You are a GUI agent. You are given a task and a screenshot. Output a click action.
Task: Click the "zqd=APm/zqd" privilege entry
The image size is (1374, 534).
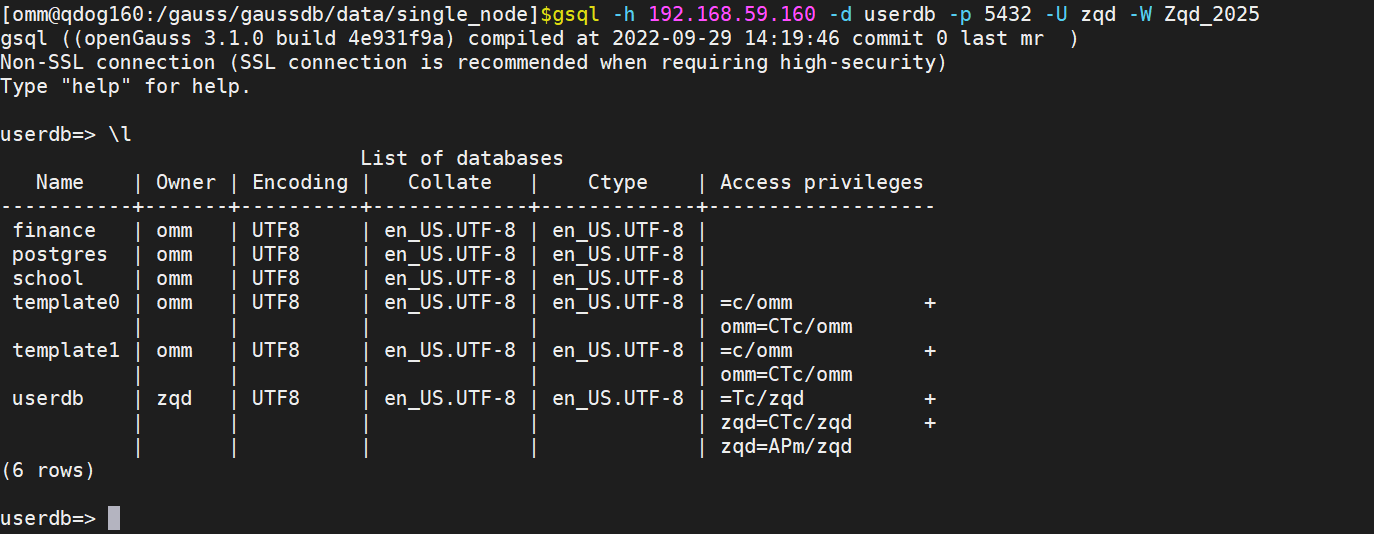tap(786, 446)
